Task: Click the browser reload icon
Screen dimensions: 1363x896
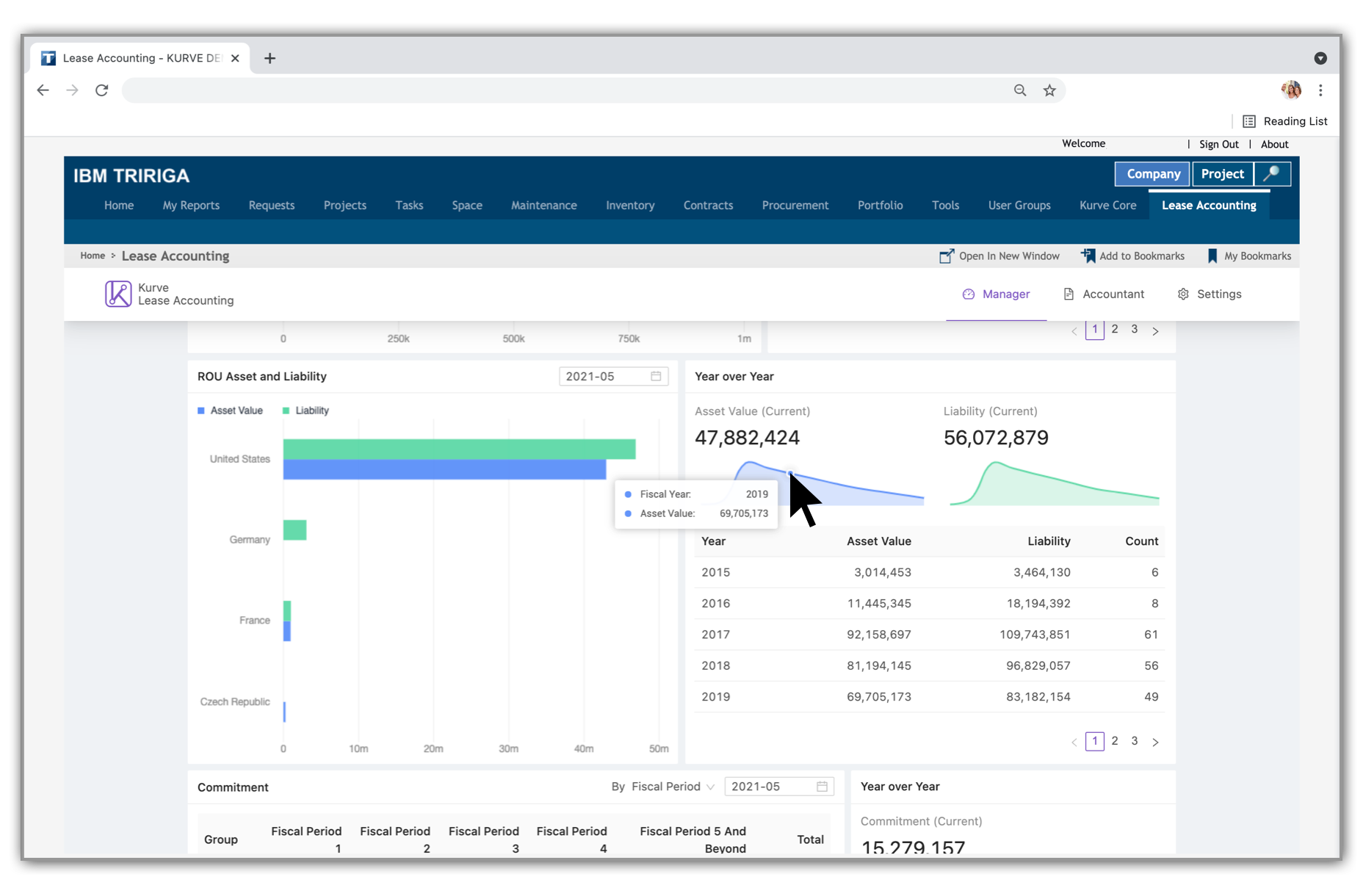Action: click(102, 90)
